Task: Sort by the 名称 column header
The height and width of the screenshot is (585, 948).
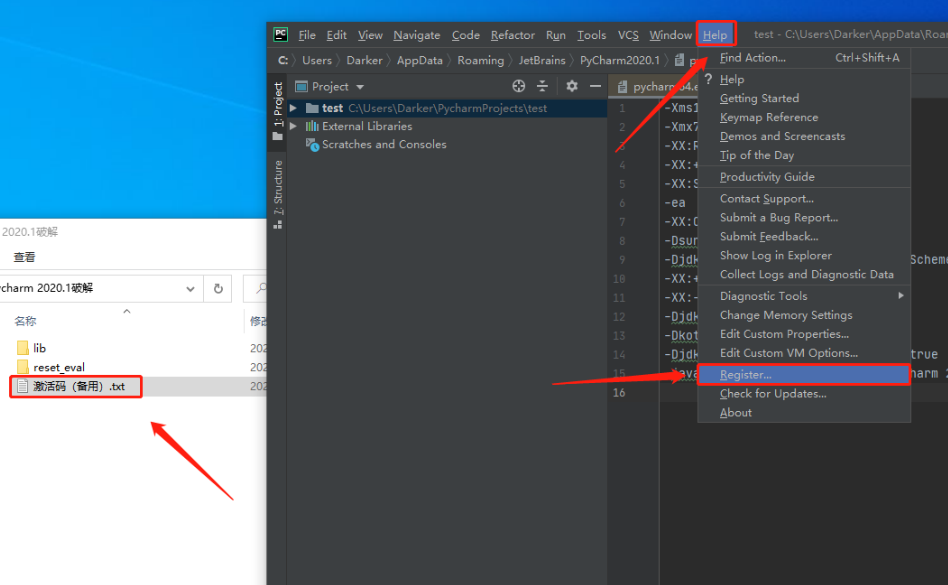Action: pos(25,321)
